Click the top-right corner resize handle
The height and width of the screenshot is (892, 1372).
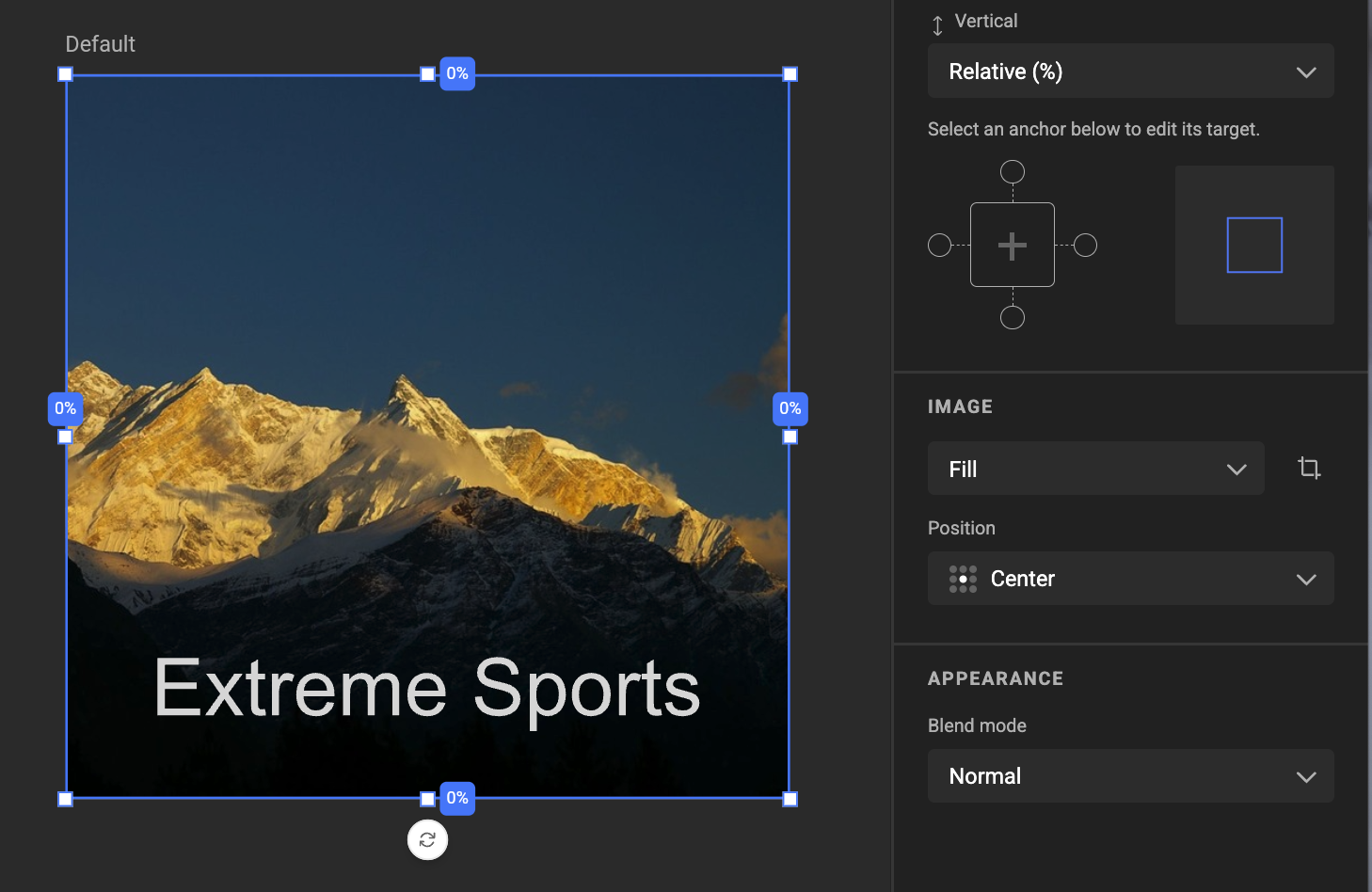(x=790, y=74)
